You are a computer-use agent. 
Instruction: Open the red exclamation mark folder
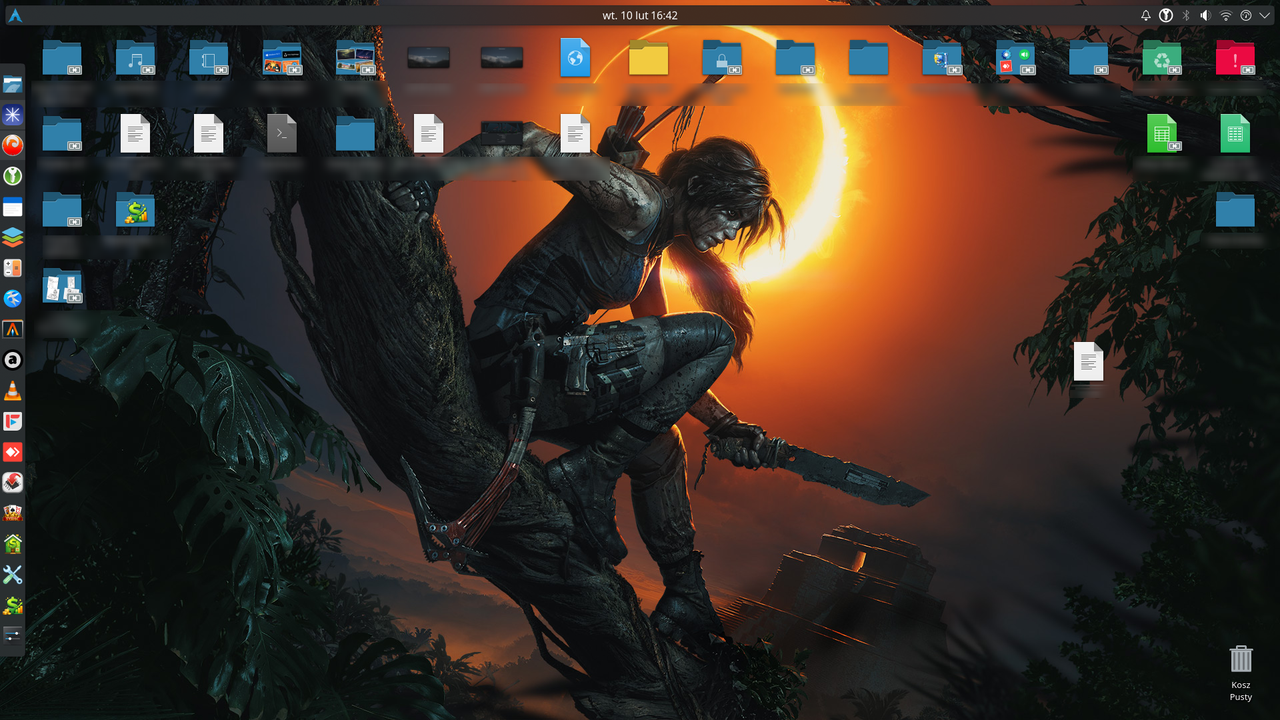[1235, 58]
